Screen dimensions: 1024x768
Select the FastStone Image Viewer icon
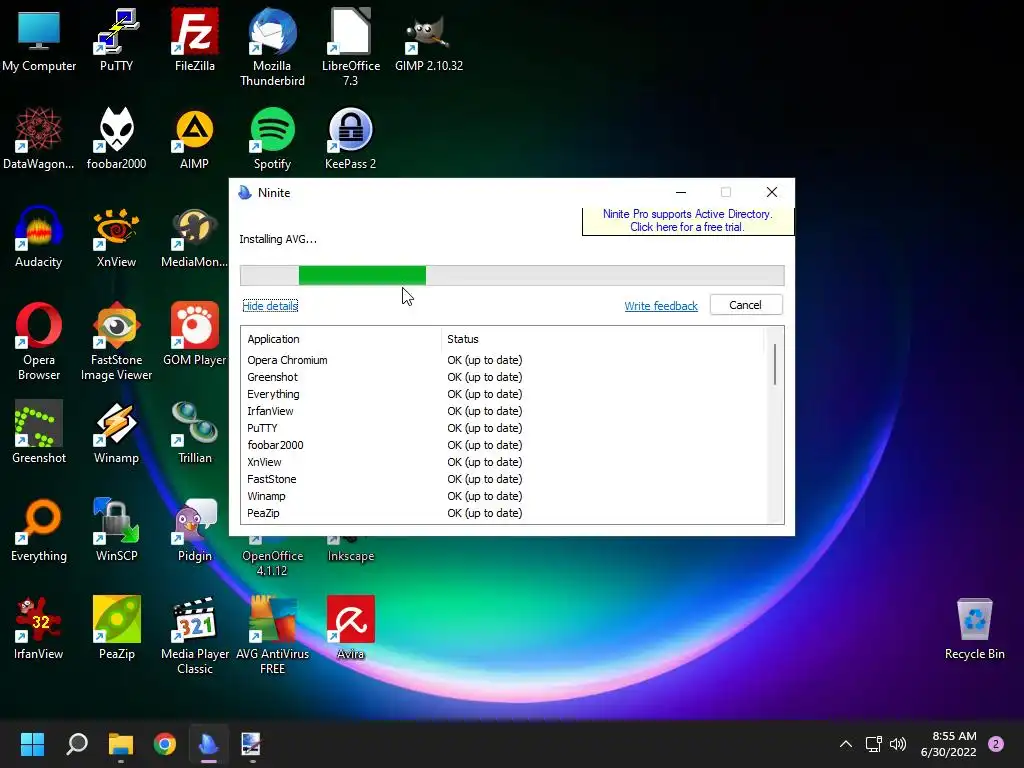[x=116, y=342]
